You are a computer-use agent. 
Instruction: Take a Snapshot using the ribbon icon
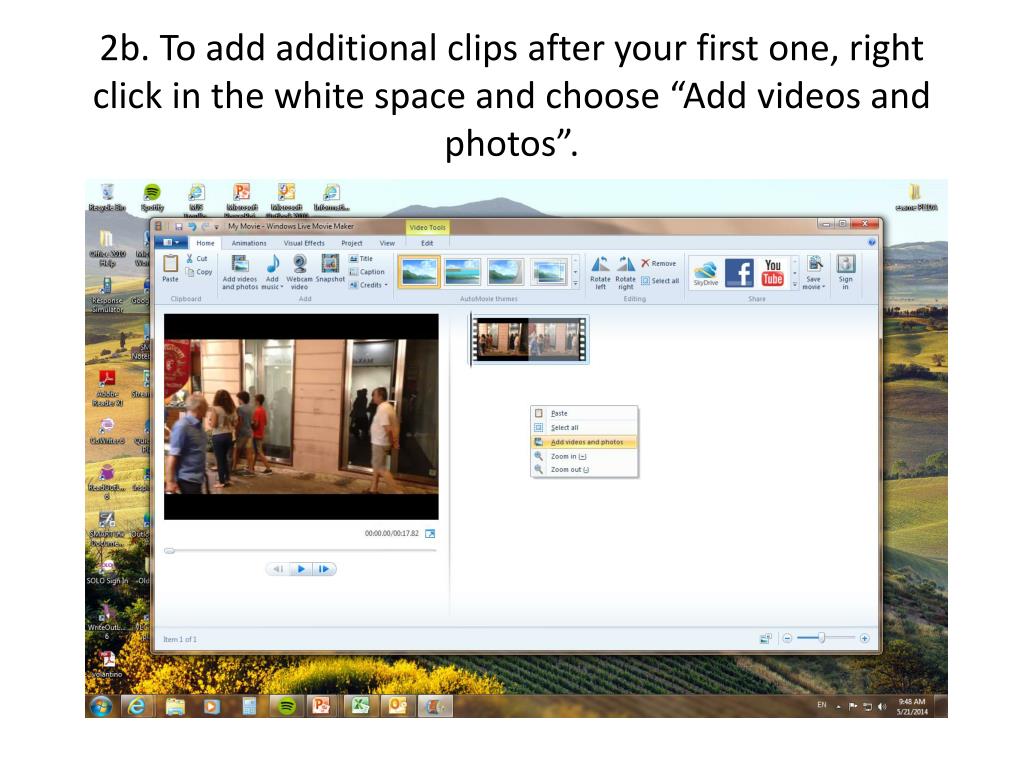pyautogui.click(x=330, y=263)
